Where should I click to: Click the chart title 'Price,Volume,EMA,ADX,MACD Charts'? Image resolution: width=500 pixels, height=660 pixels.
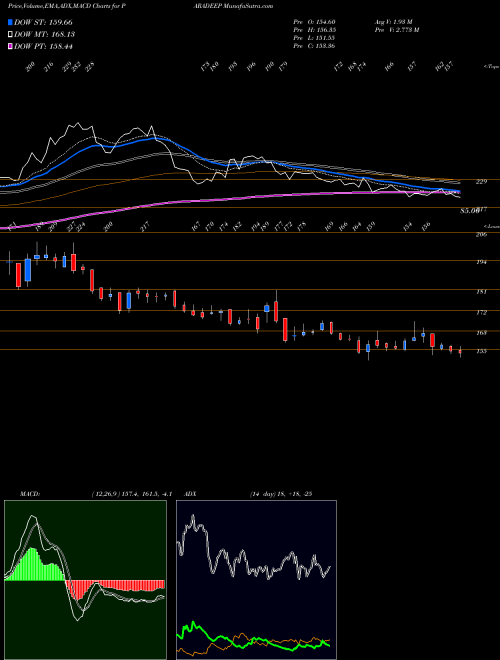[x=59, y=6]
